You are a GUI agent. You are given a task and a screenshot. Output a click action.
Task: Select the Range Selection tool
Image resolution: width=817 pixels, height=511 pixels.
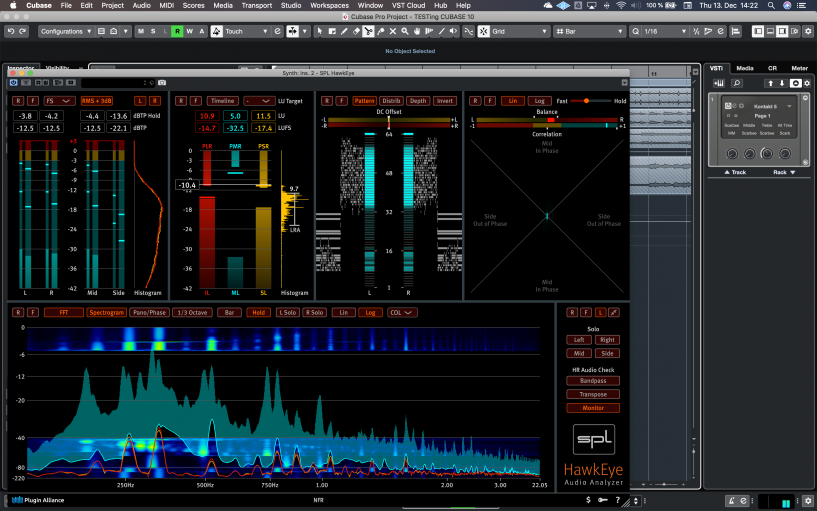[x=332, y=31]
